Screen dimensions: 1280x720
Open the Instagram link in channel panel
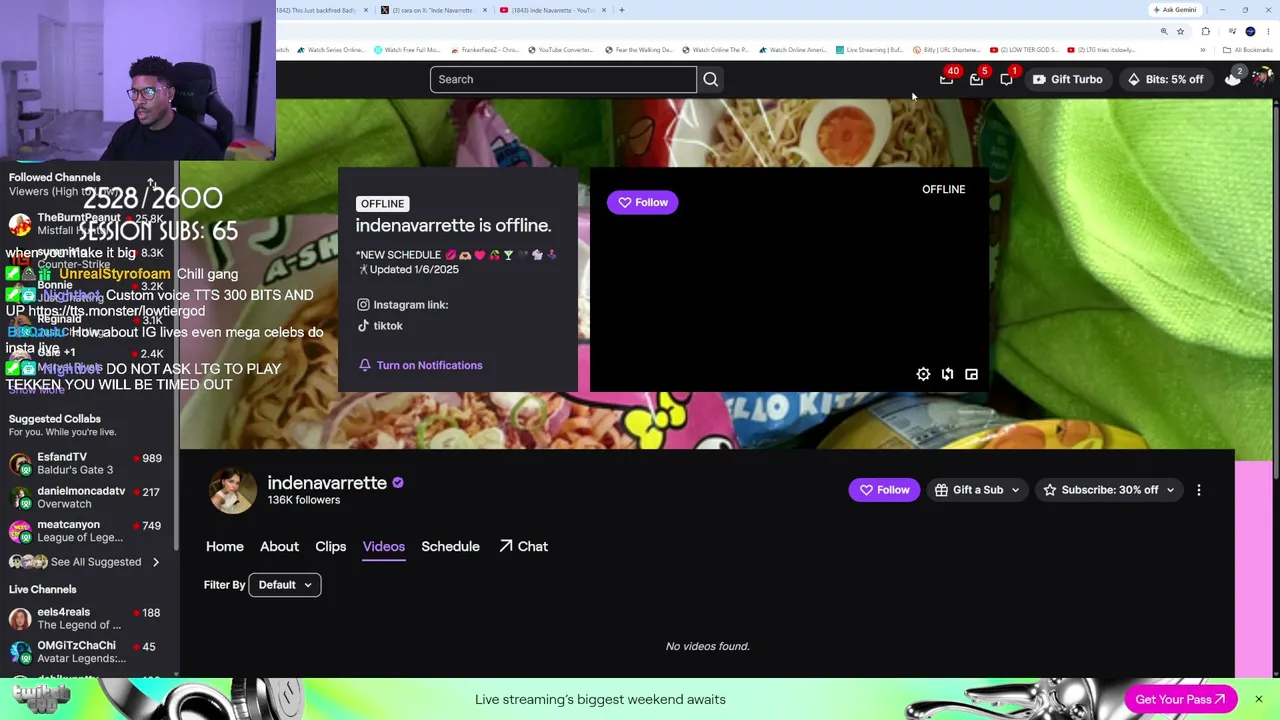[403, 305]
